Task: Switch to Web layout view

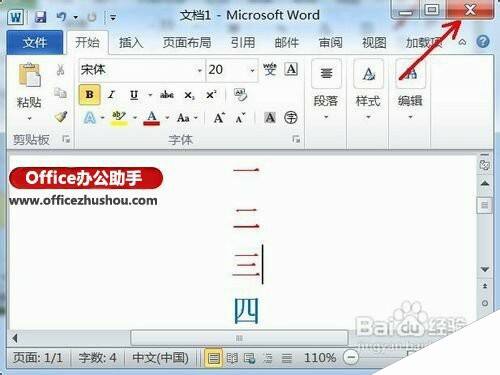Action: (x=249, y=358)
